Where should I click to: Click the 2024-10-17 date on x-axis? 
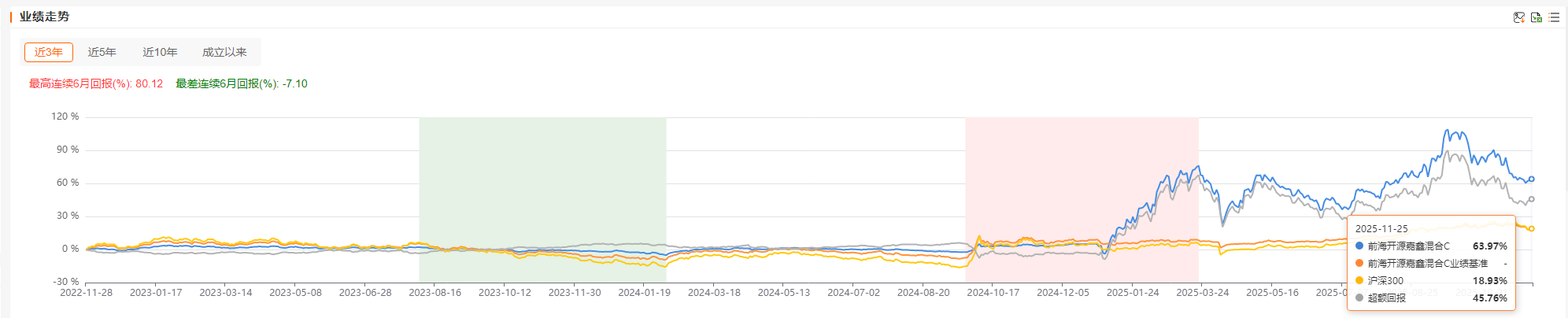pos(993,292)
